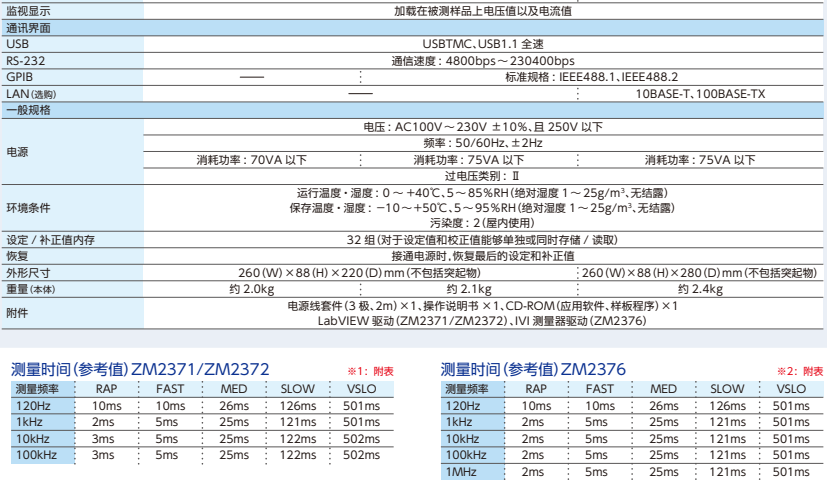Viewport: 827px width, 487px height.
Task: Click the LAN (选购) row label
Action: click(x=33, y=93)
